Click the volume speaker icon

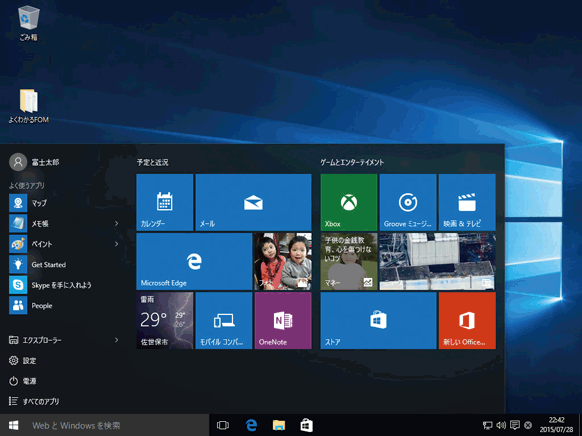[x=501, y=425]
